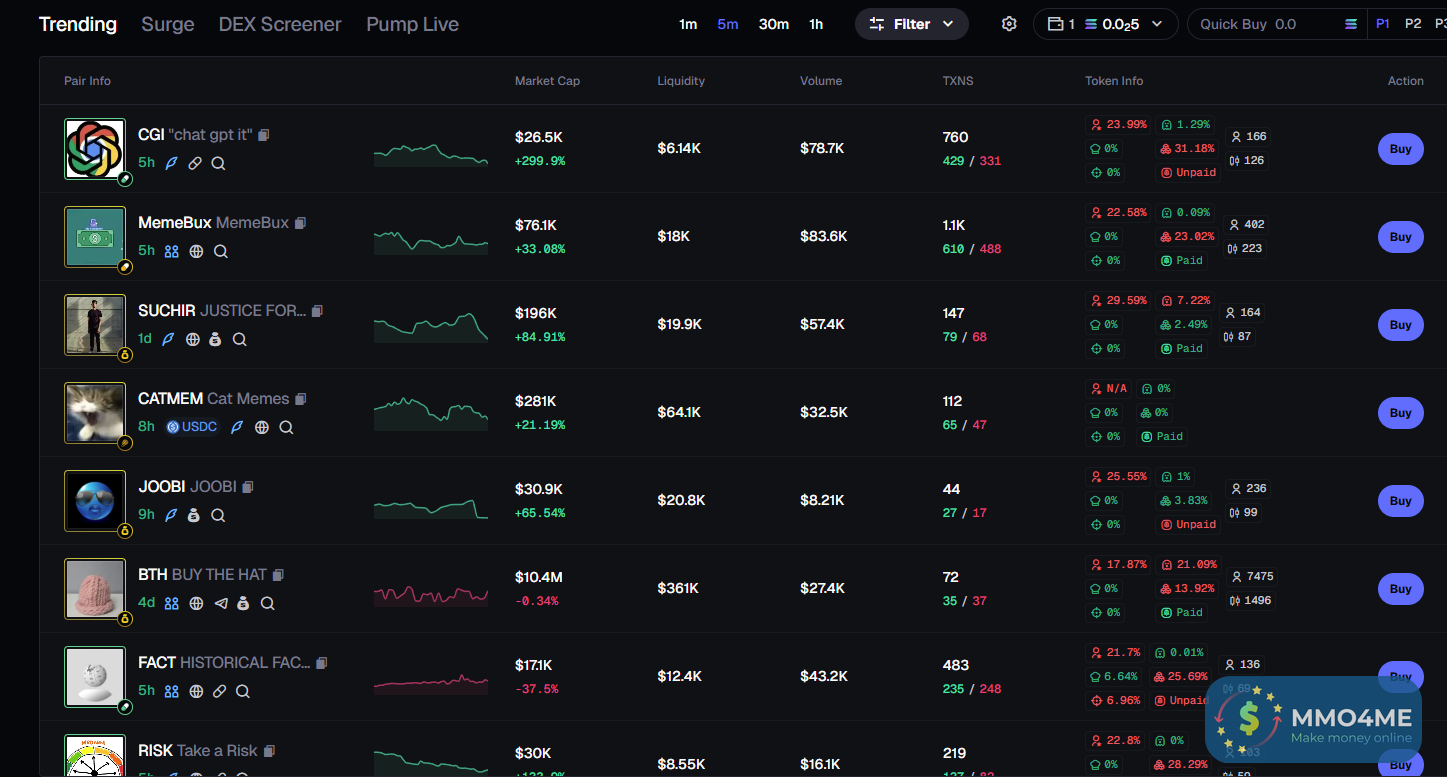Click the Telegram icon for BTH
The image size is (1447, 777).
pos(221,603)
